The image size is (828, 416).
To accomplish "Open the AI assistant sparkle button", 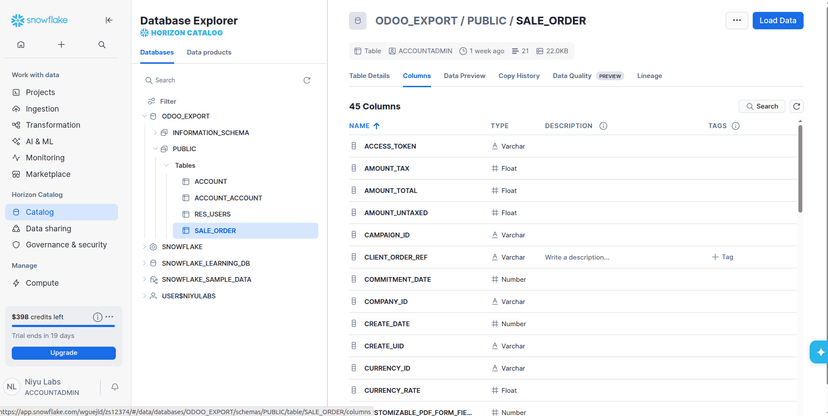I will click(819, 352).
